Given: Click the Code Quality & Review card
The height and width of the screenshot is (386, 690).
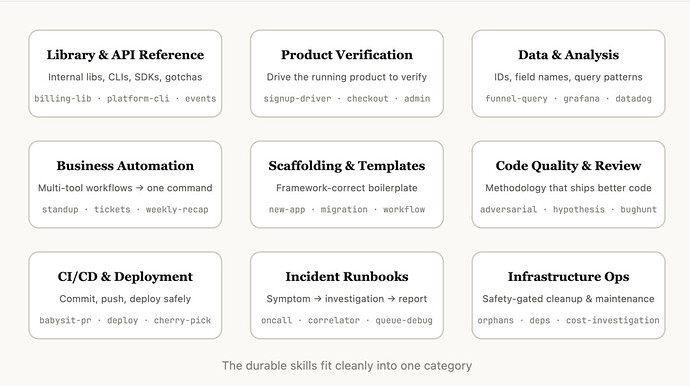Looking at the screenshot, I should pos(568,184).
